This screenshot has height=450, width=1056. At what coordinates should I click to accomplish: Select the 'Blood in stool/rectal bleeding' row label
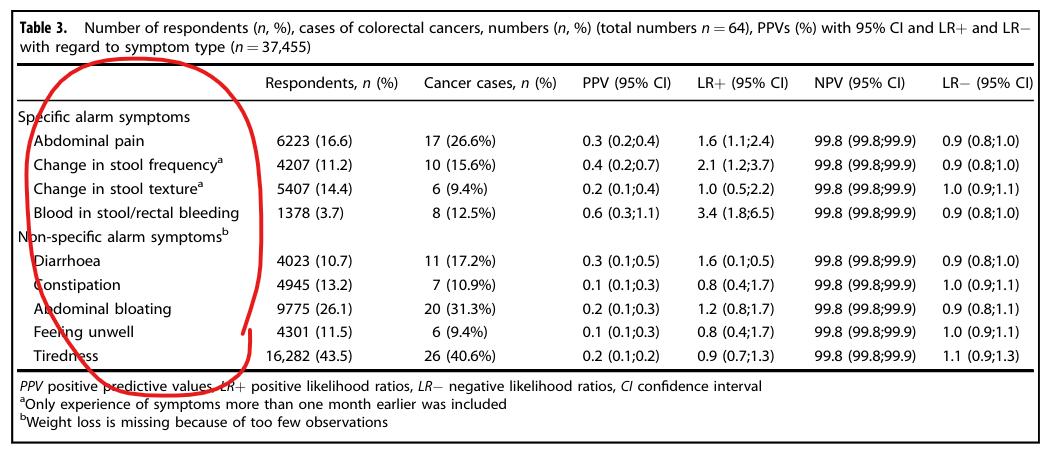click(x=136, y=213)
